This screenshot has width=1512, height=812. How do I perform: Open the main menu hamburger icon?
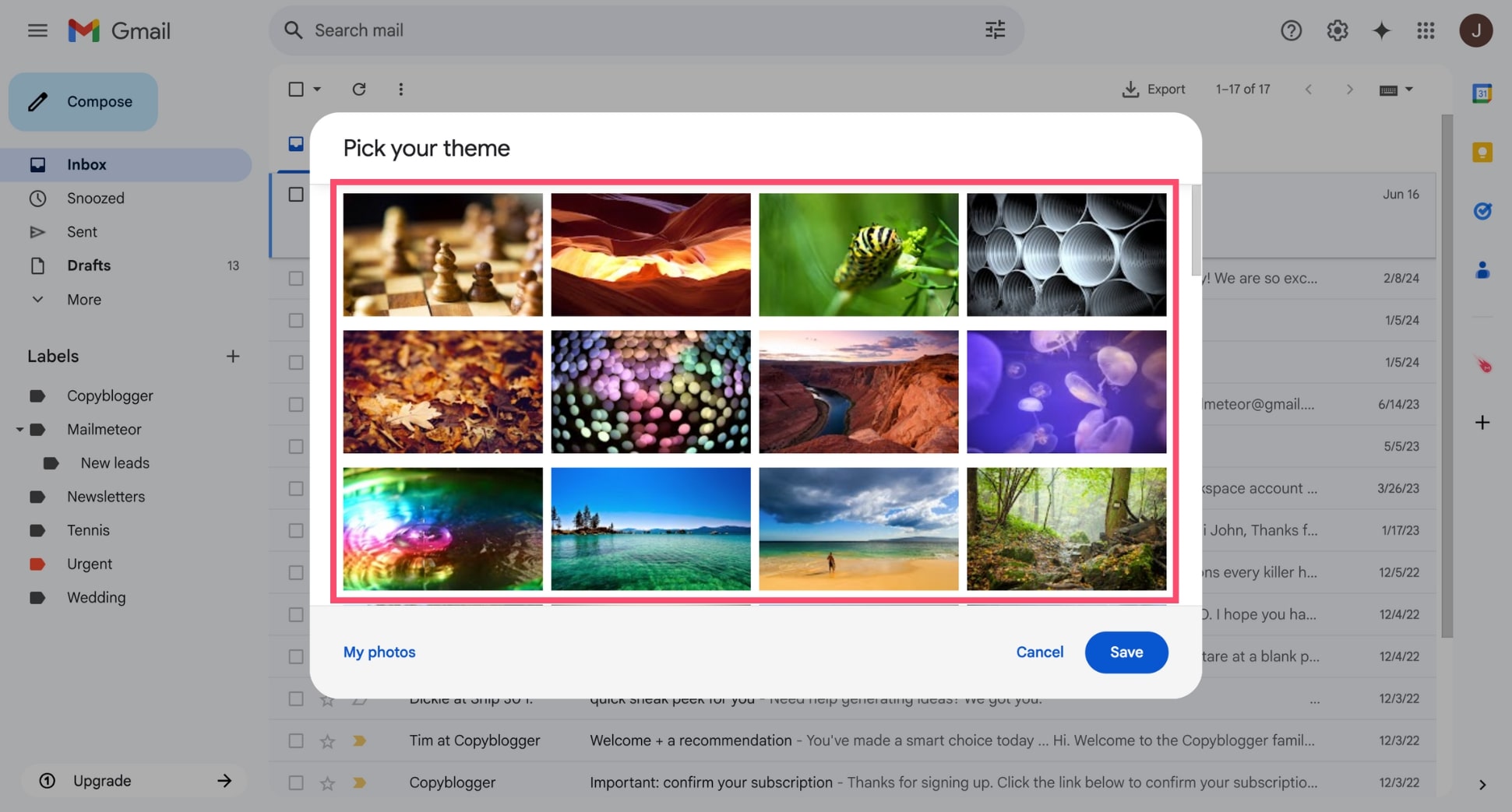tap(37, 30)
